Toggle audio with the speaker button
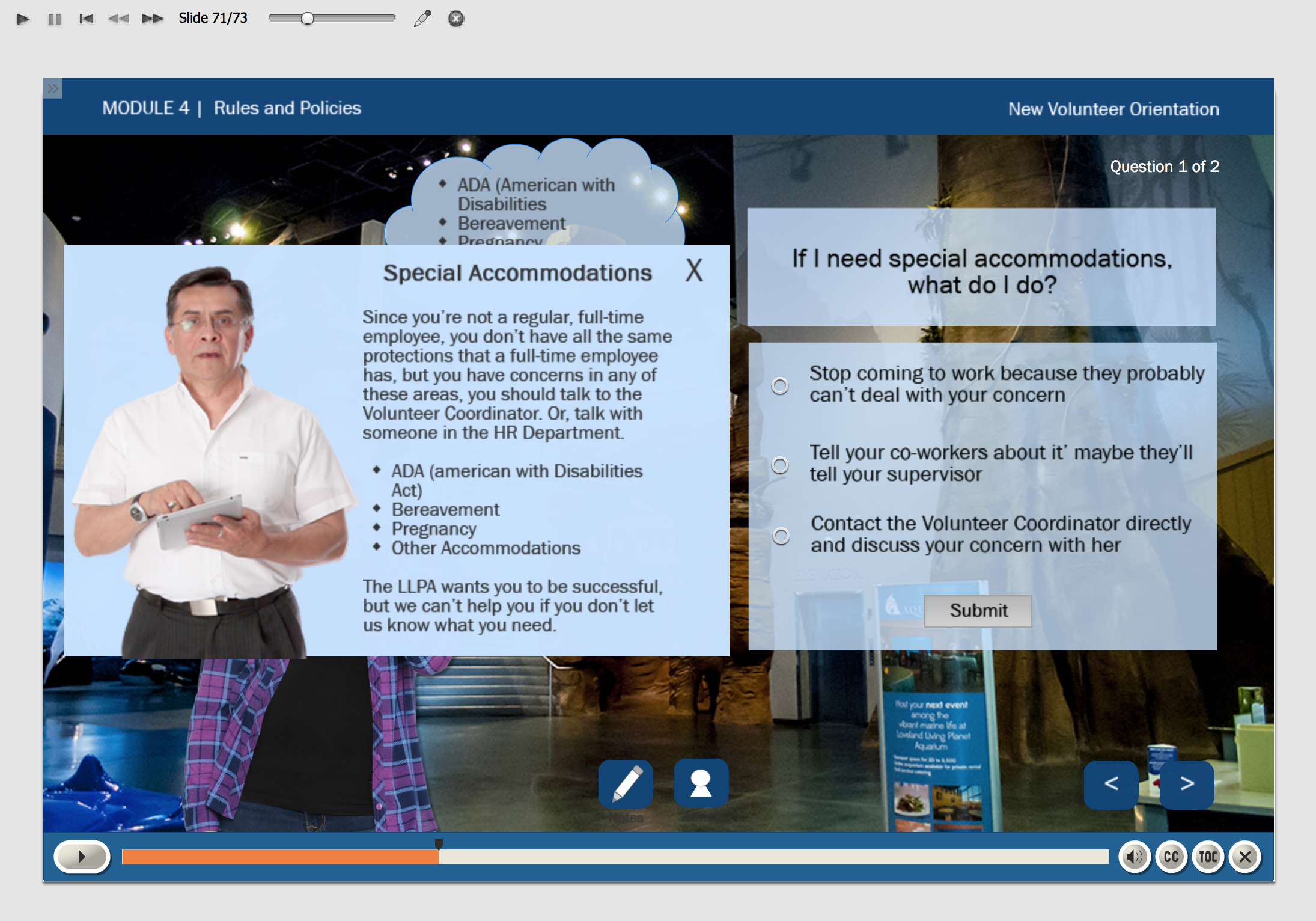This screenshot has height=921, width=1316. pos(1134,857)
